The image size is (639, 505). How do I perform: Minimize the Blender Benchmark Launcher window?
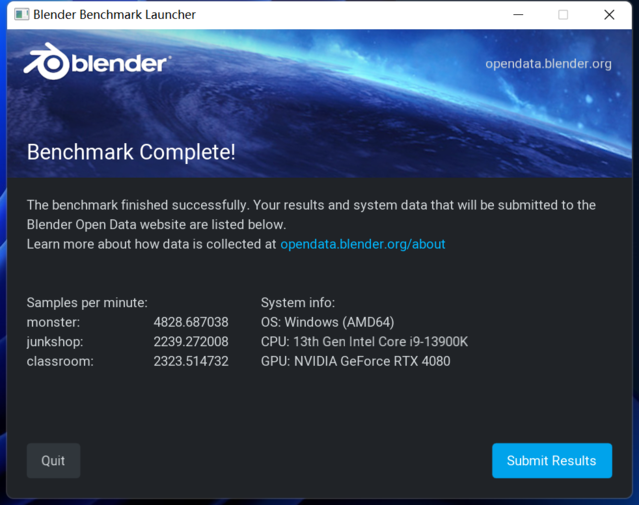(x=518, y=15)
